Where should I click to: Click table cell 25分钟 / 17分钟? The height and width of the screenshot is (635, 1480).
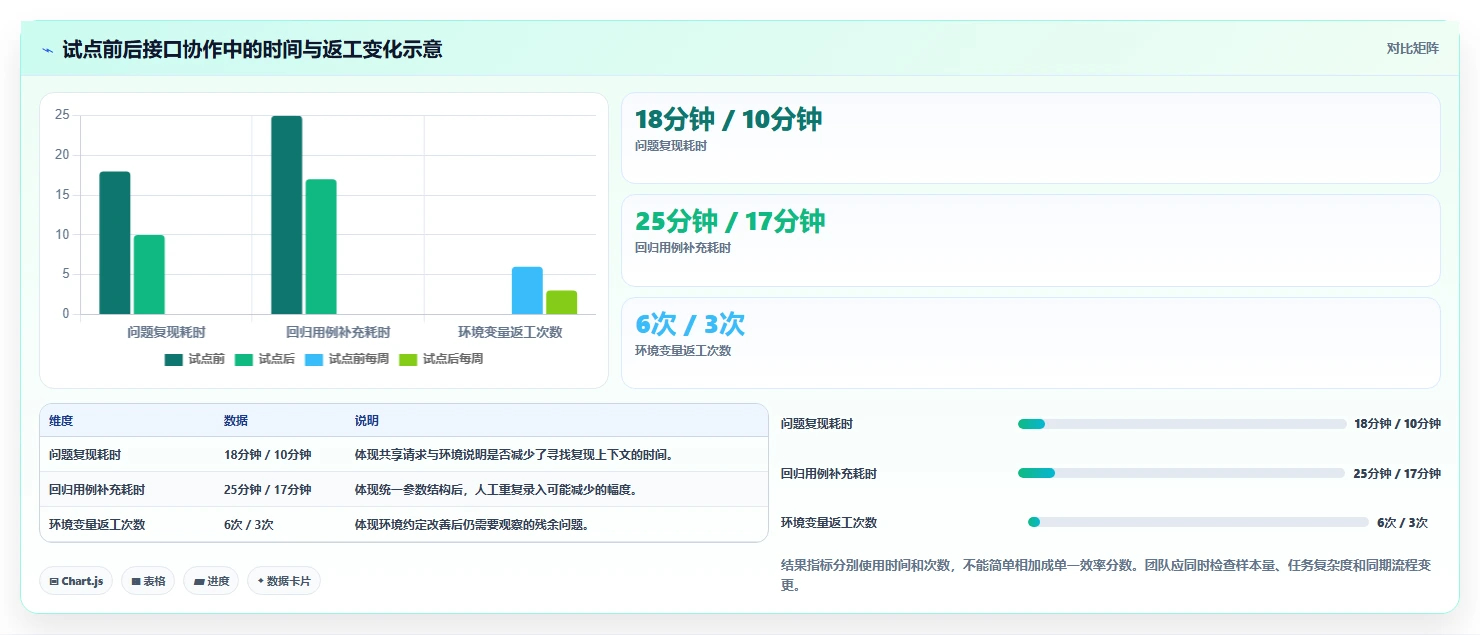click(x=267, y=490)
